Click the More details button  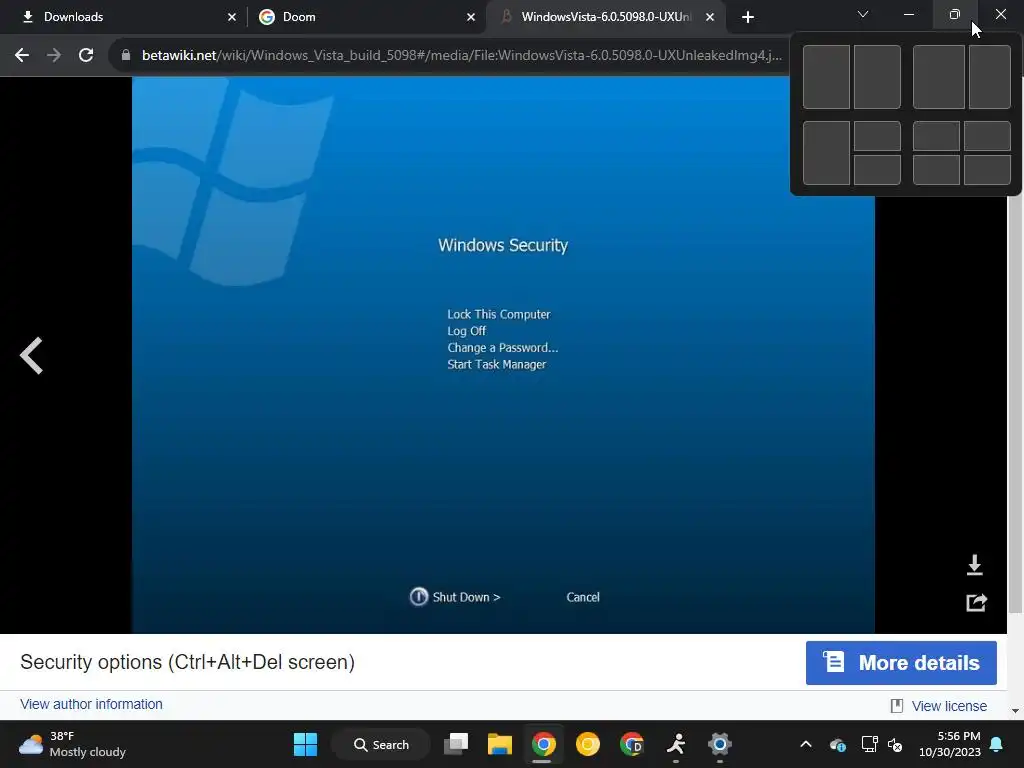coord(901,663)
